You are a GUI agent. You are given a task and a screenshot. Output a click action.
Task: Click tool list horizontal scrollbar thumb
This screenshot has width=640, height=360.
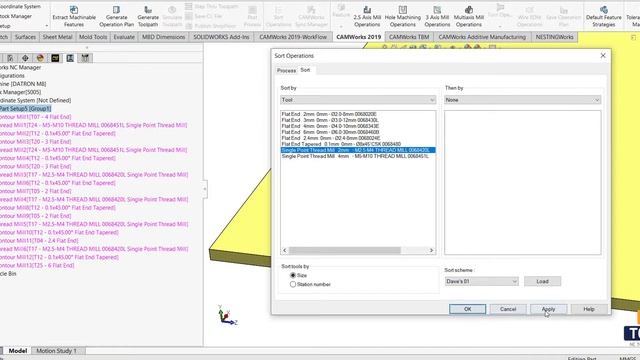point(345,250)
